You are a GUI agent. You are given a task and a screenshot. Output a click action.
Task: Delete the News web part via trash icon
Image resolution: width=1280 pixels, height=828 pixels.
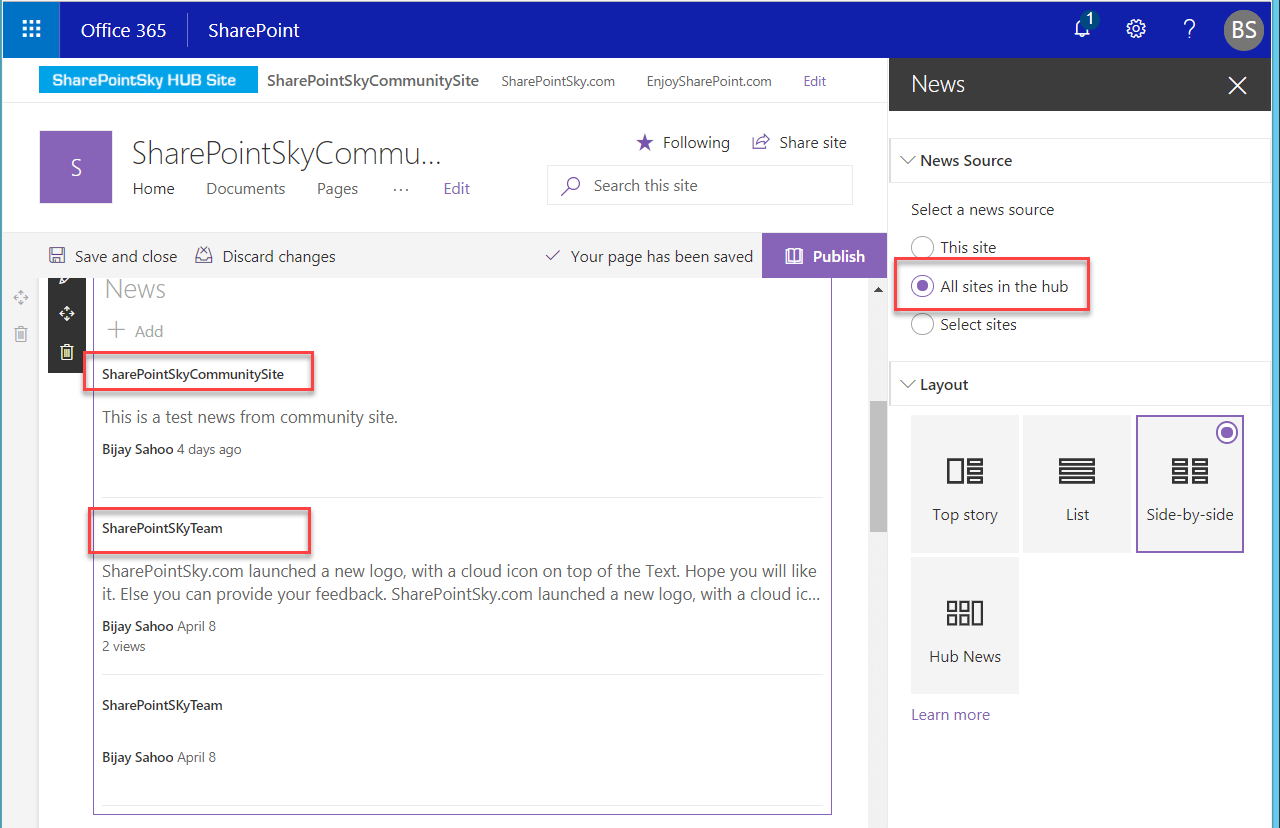pos(66,352)
